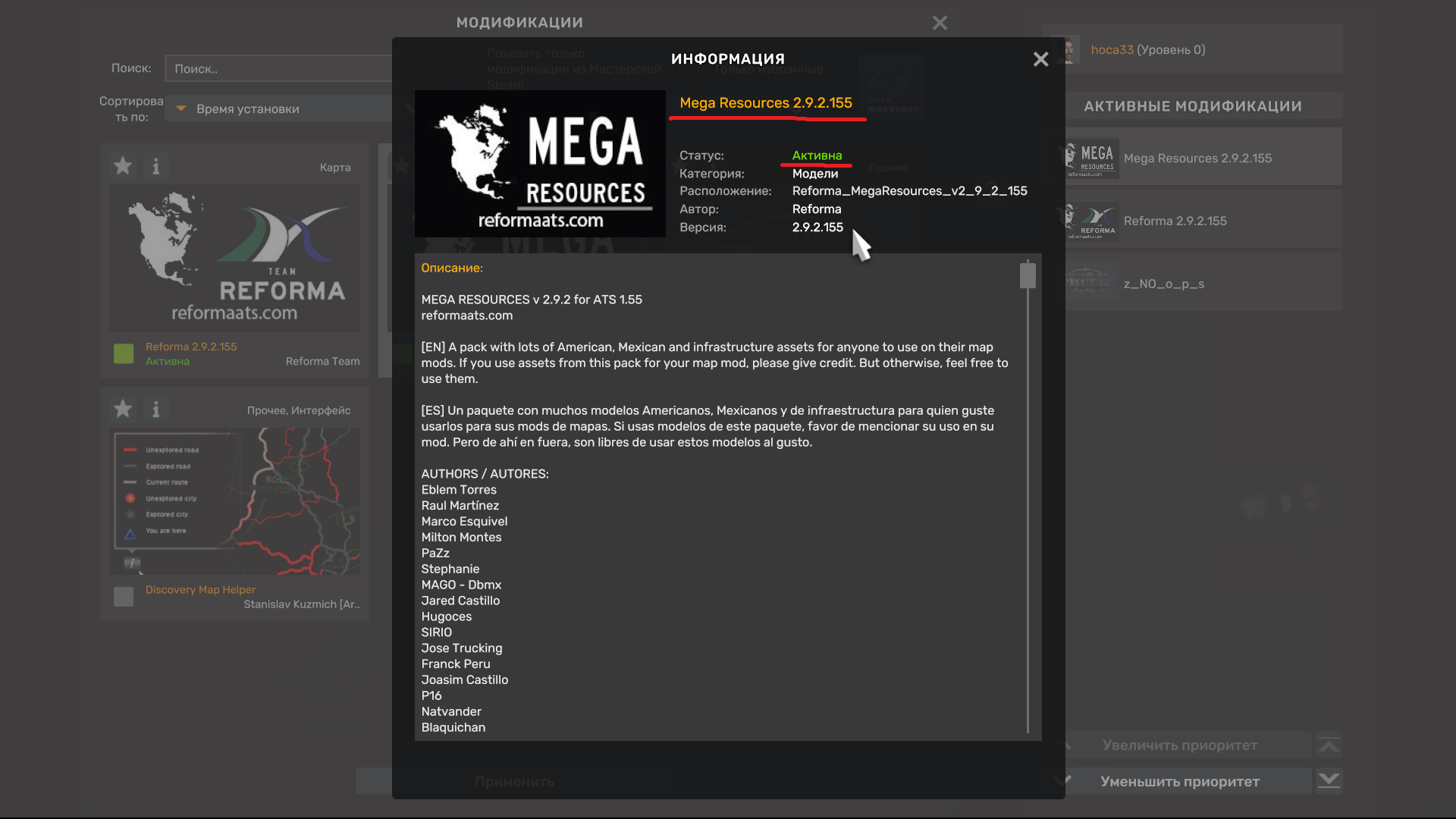Click the Применить button
Image resolution: width=1456 pixels, height=819 pixels.
tap(514, 781)
